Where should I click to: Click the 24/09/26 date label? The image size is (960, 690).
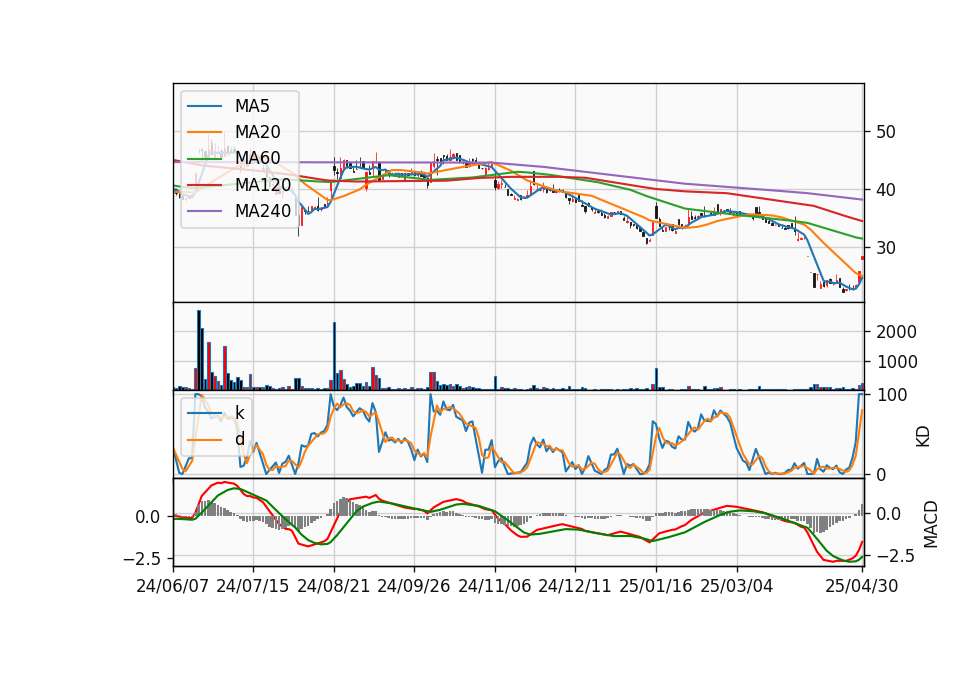coord(413,586)
